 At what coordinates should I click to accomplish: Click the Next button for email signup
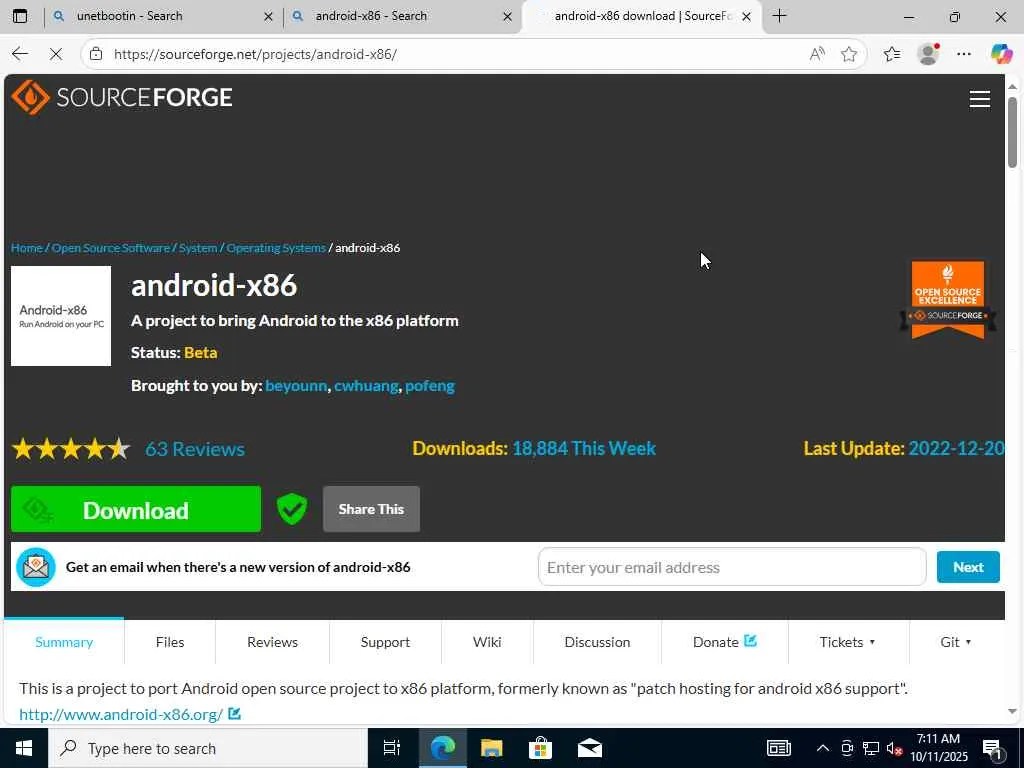968,567
